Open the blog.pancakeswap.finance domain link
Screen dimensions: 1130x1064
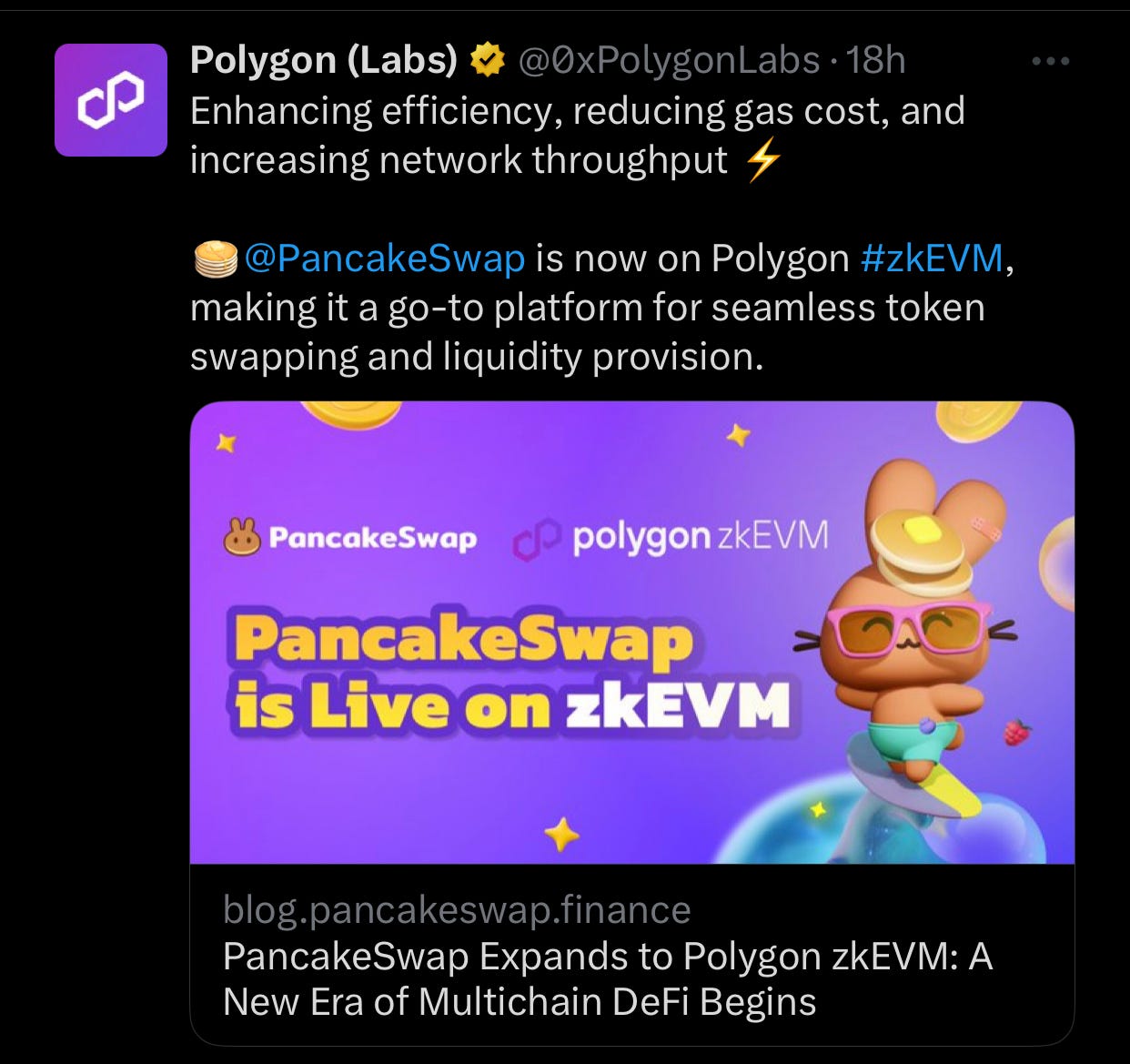click(x=457, y=909)
